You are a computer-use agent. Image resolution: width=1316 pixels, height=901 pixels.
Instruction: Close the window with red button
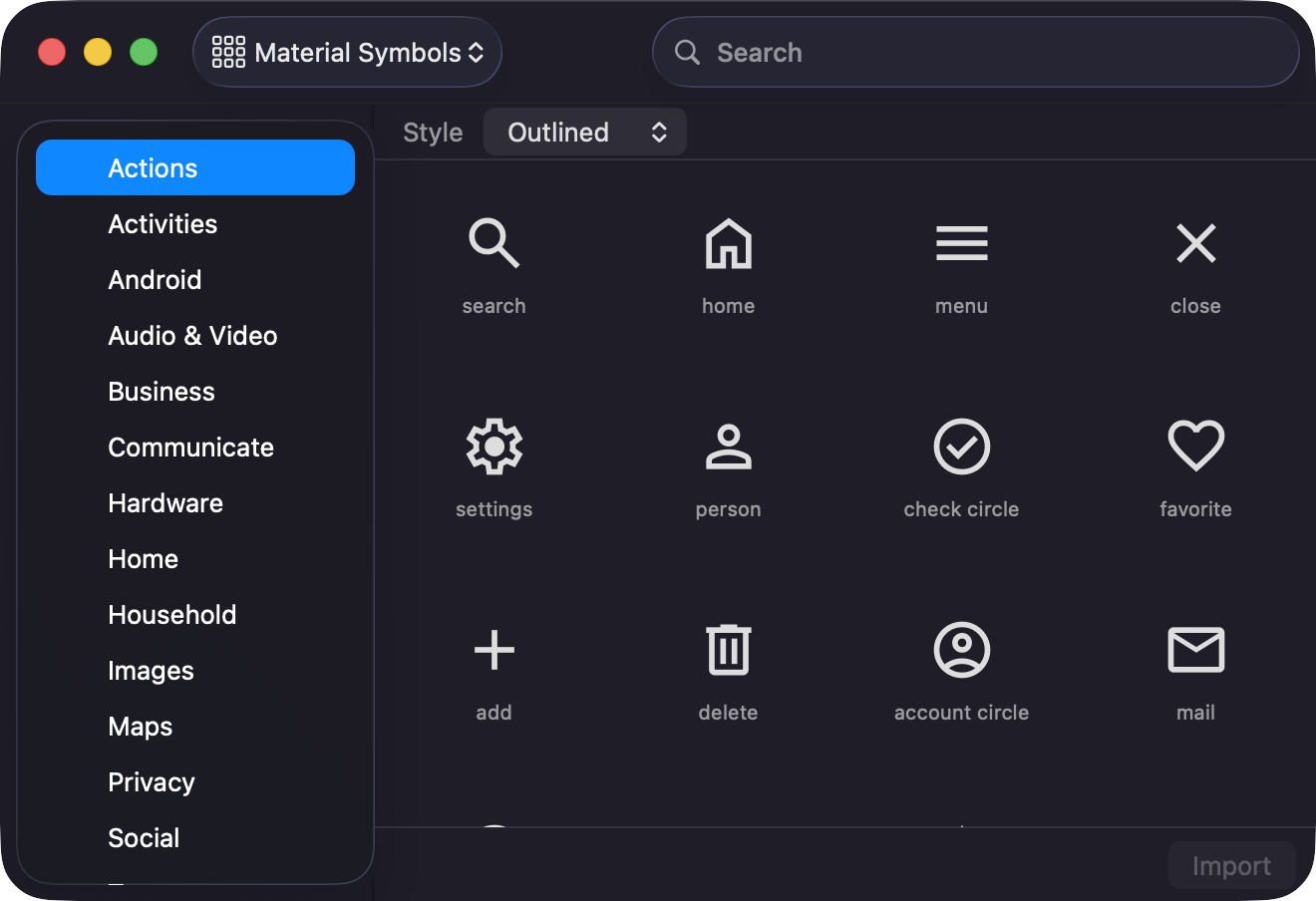(52, 52)
